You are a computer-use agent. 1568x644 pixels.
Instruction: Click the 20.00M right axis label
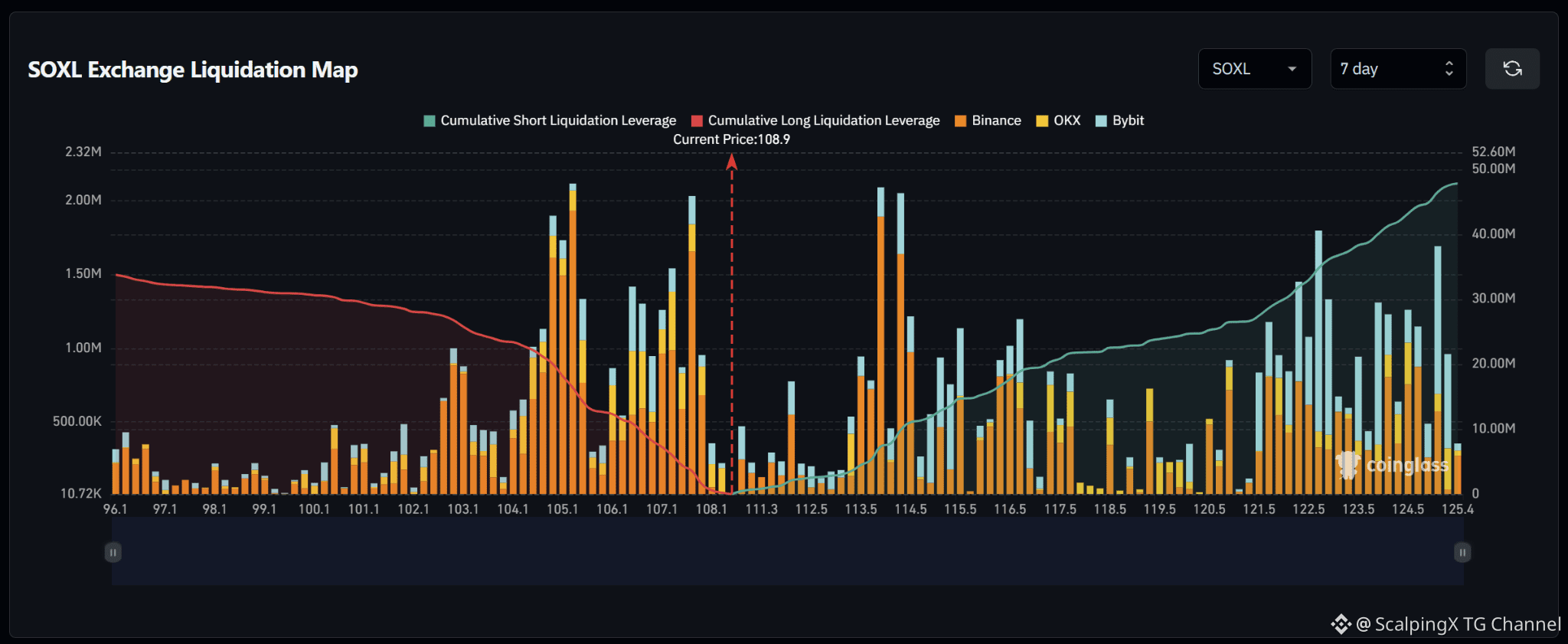click(x=1494, y=363)
